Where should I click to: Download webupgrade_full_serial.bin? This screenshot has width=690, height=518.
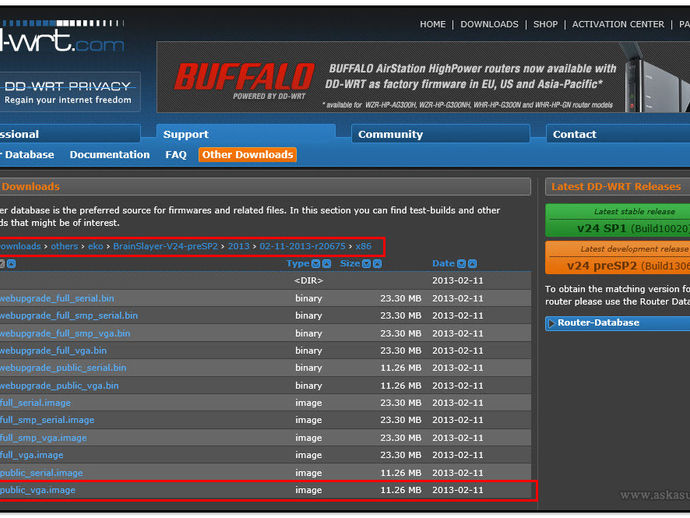pyautogui.click(x=57, y=298)
